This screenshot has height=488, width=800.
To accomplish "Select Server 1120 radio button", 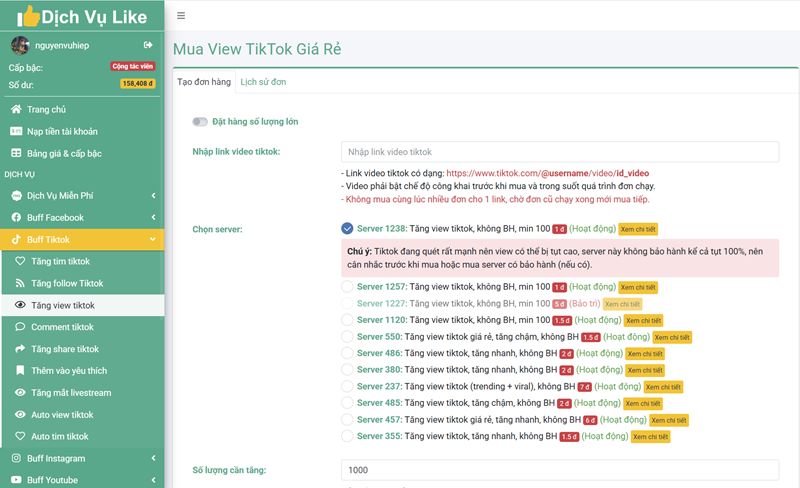I will point(347,320).
